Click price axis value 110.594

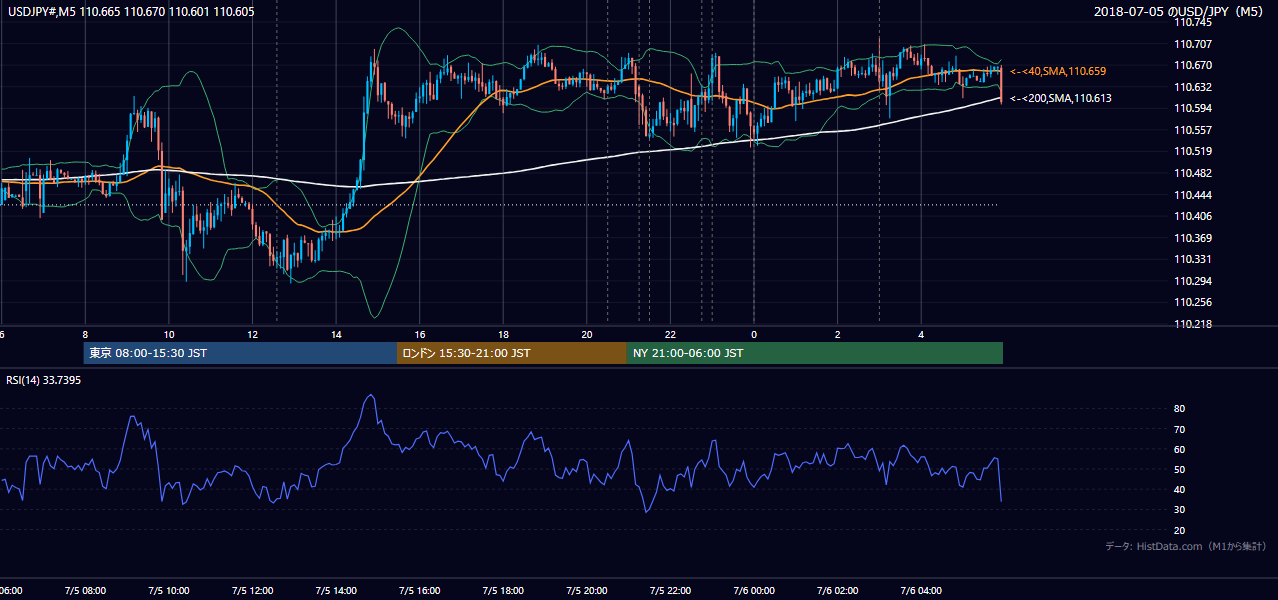click(x=1192, y=108)
